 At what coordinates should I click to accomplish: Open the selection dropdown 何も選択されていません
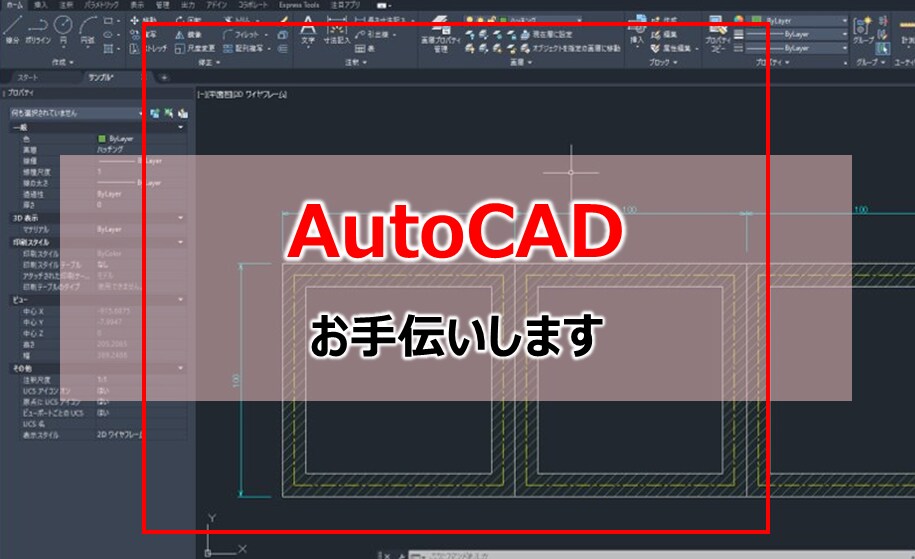pos(76,113)
